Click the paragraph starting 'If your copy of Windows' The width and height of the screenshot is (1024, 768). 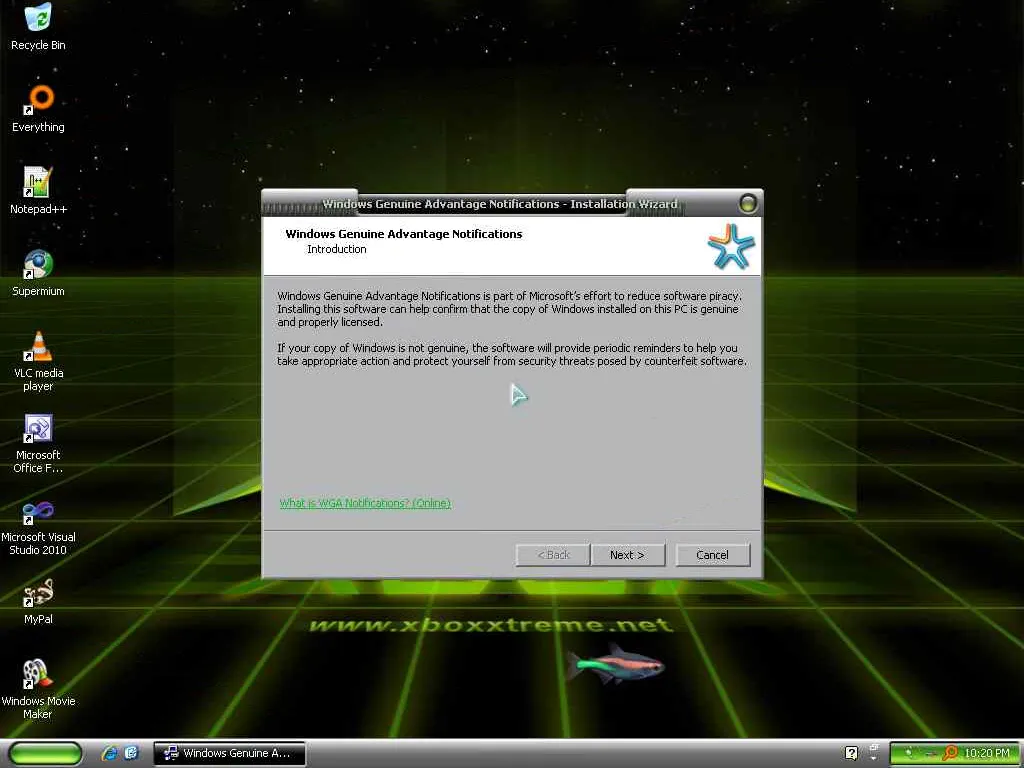tap(512, 355)
